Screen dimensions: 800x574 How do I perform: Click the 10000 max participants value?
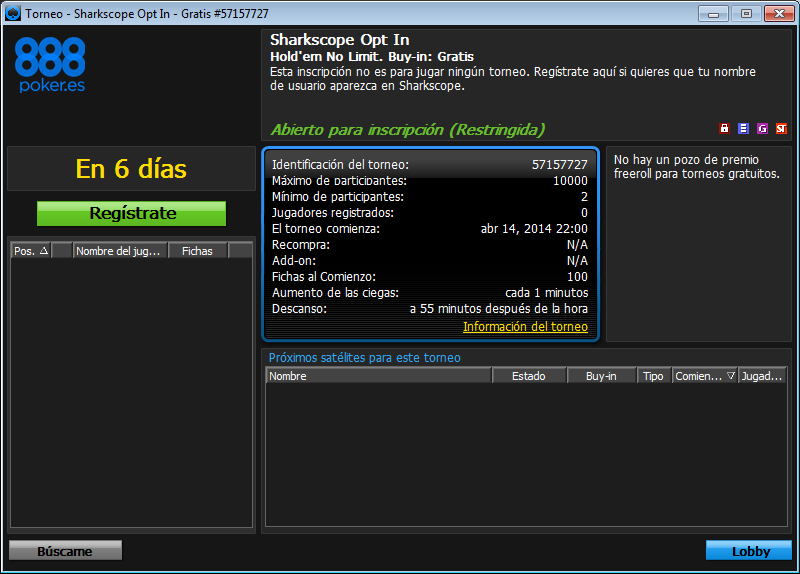(x=570, y=181)
